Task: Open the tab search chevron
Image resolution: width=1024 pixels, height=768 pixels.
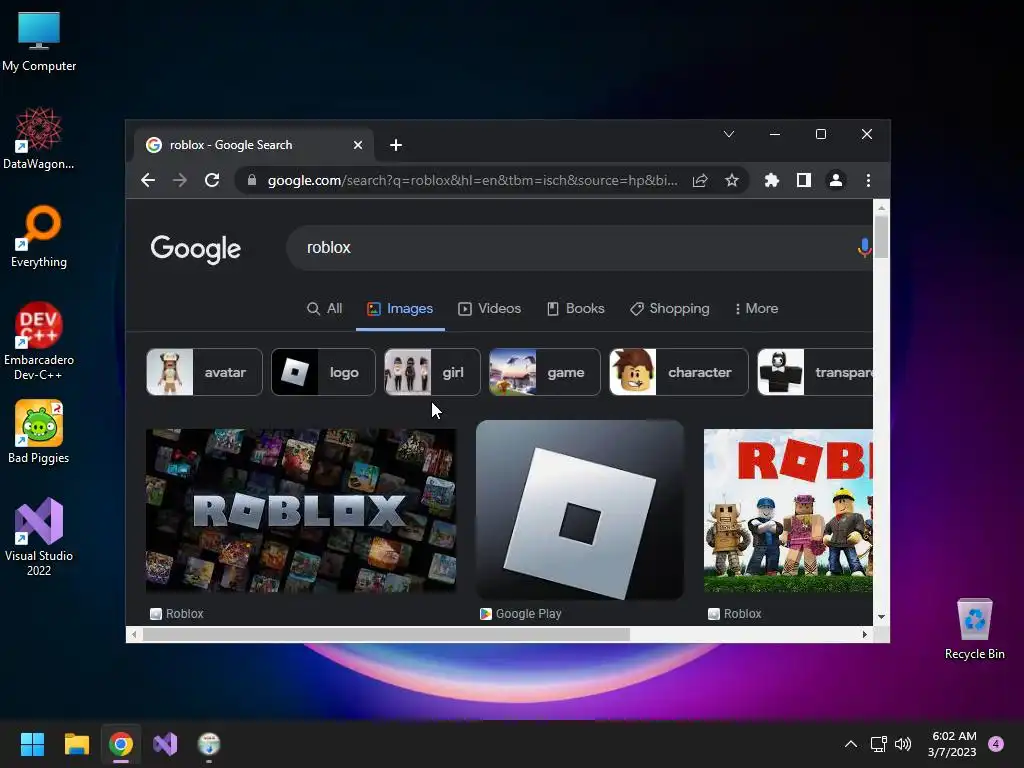Action: [729, 134]
